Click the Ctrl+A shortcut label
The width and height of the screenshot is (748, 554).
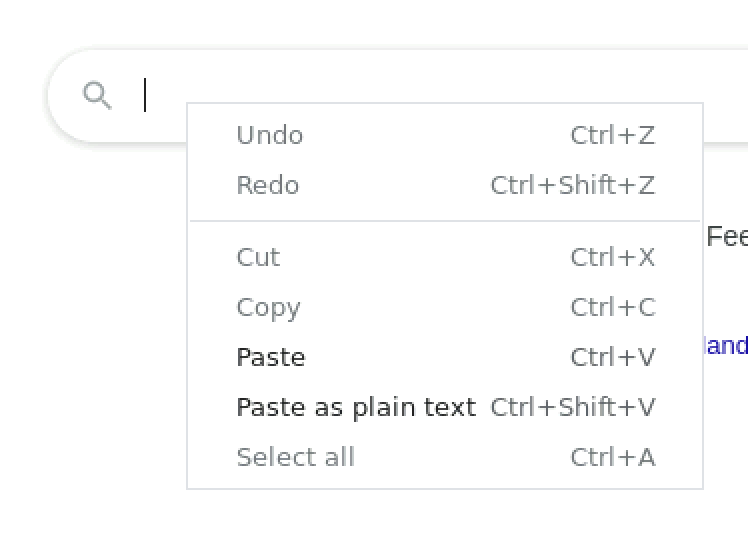[612, 457]
